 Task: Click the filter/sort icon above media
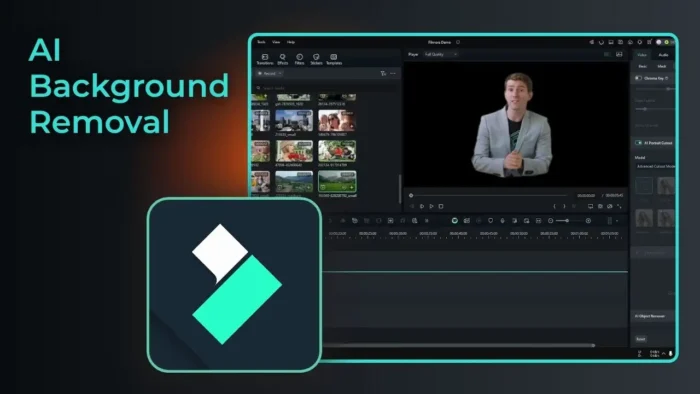(383, 74)
